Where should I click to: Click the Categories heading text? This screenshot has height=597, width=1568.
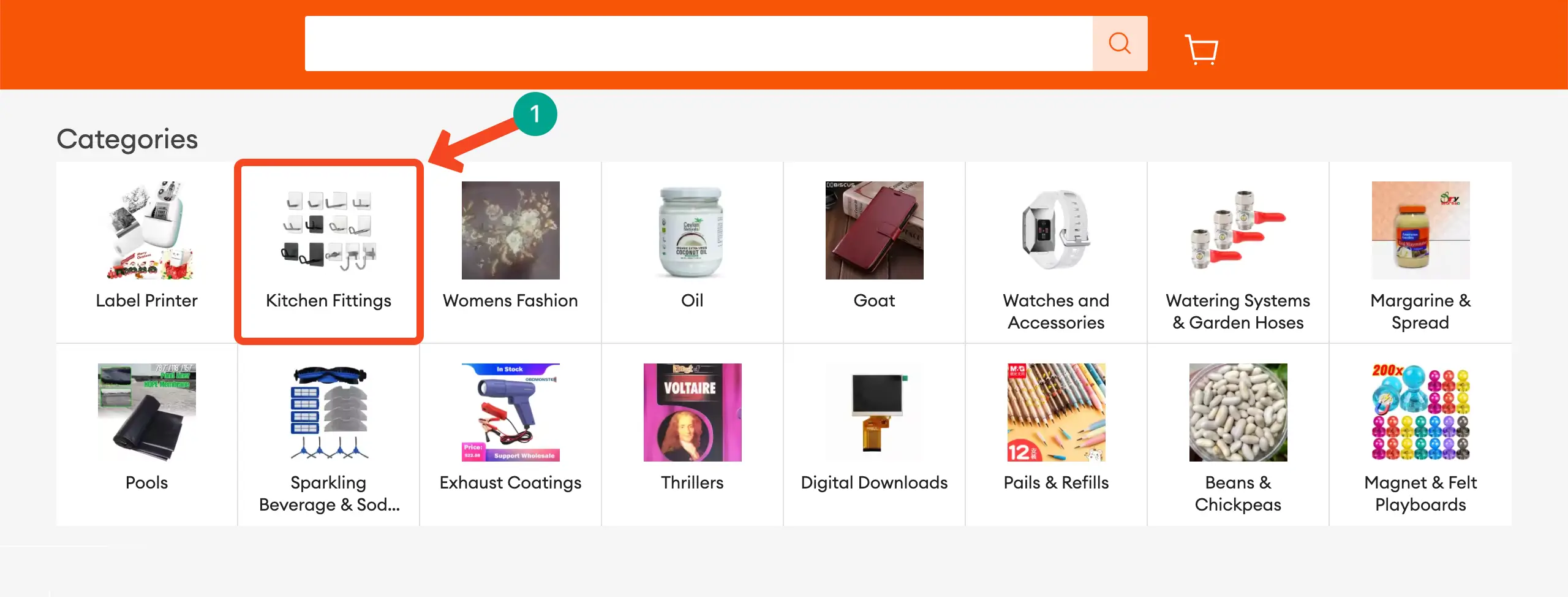[127, 139]
